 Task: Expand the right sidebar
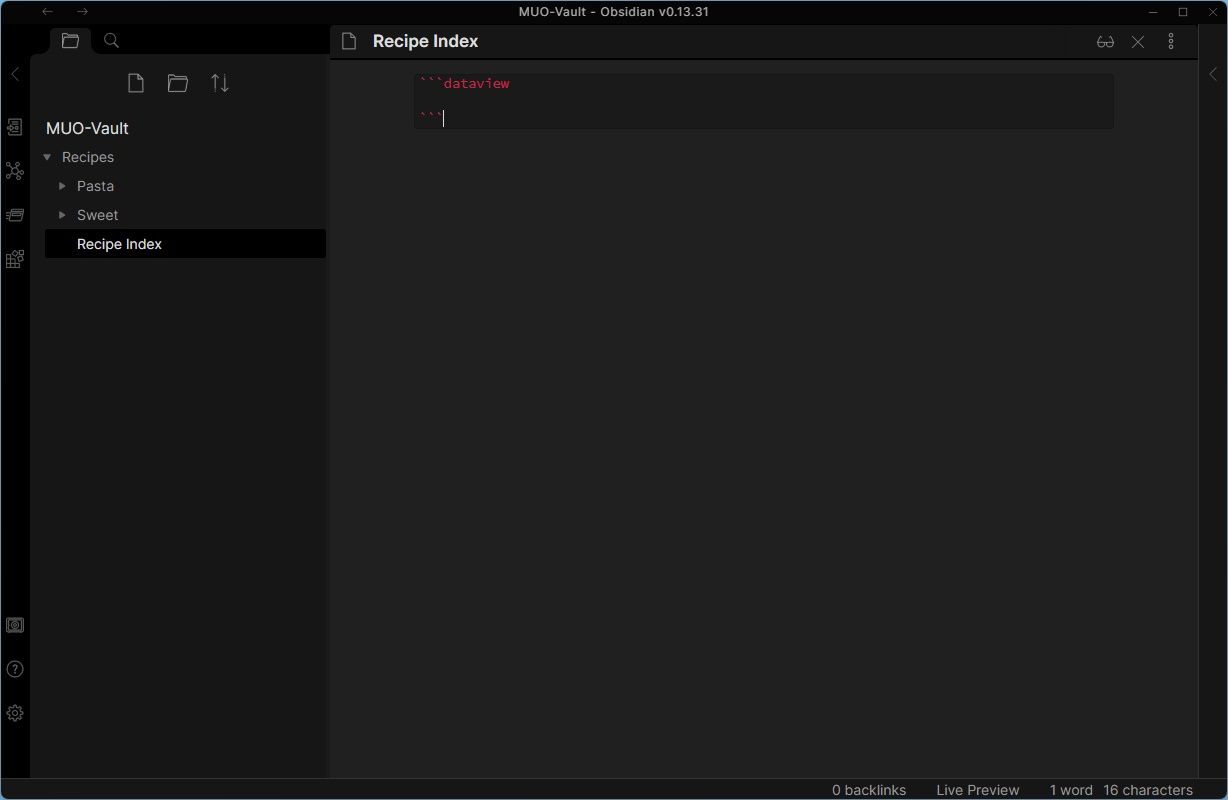point(1213,74)
